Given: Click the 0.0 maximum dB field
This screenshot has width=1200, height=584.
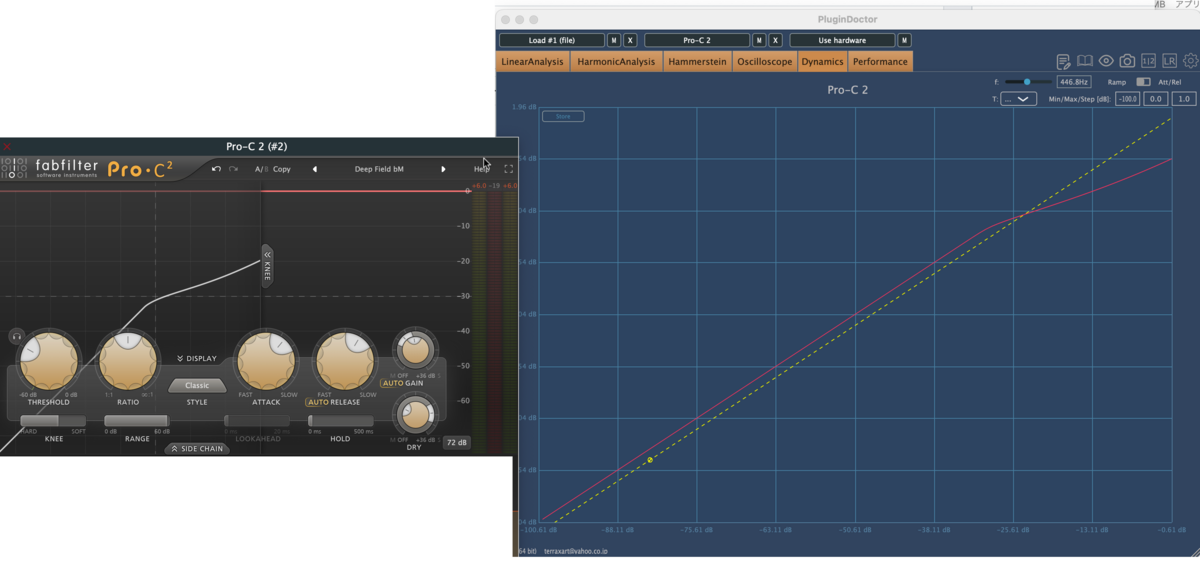Looking at the screenshot, I should (1156, 99).
